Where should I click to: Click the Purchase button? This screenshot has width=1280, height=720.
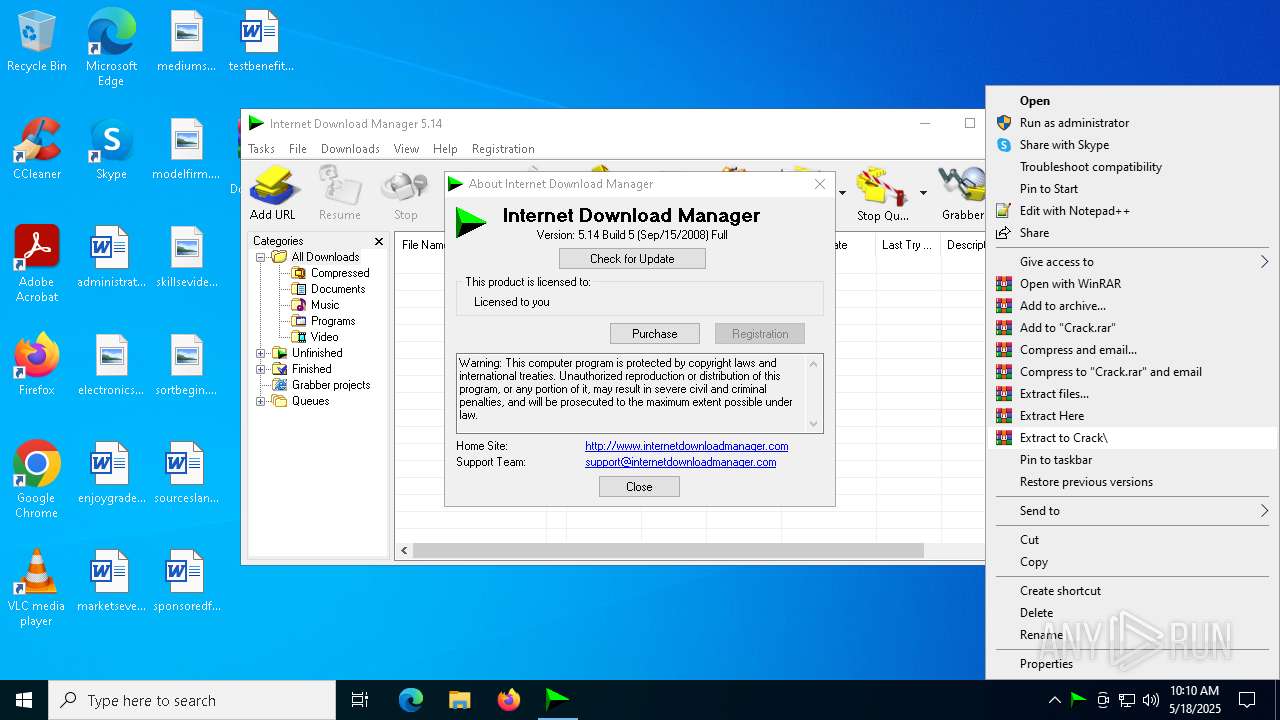click(655, 334)
